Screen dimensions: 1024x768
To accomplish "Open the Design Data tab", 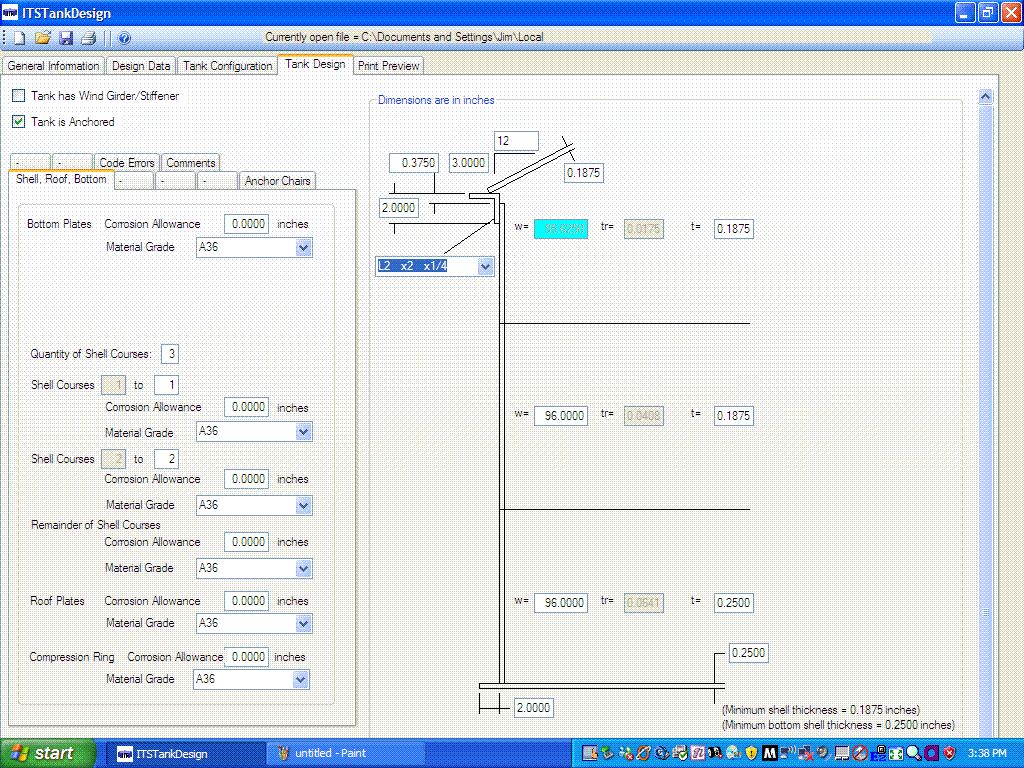I will click(x=141, y=66).
